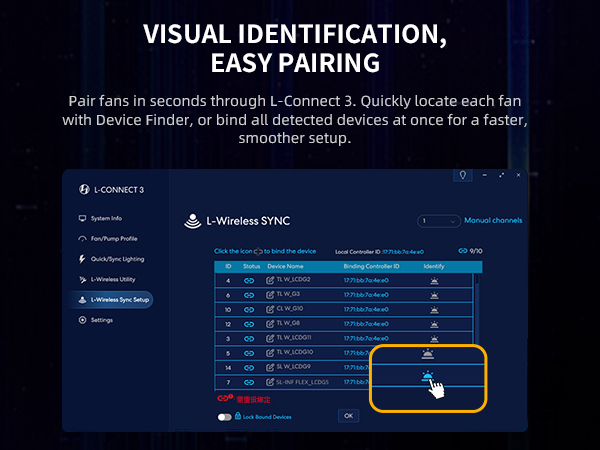Open System Info in the sidebar
Viewport: 600px width, 450px height.
(100, 218)
